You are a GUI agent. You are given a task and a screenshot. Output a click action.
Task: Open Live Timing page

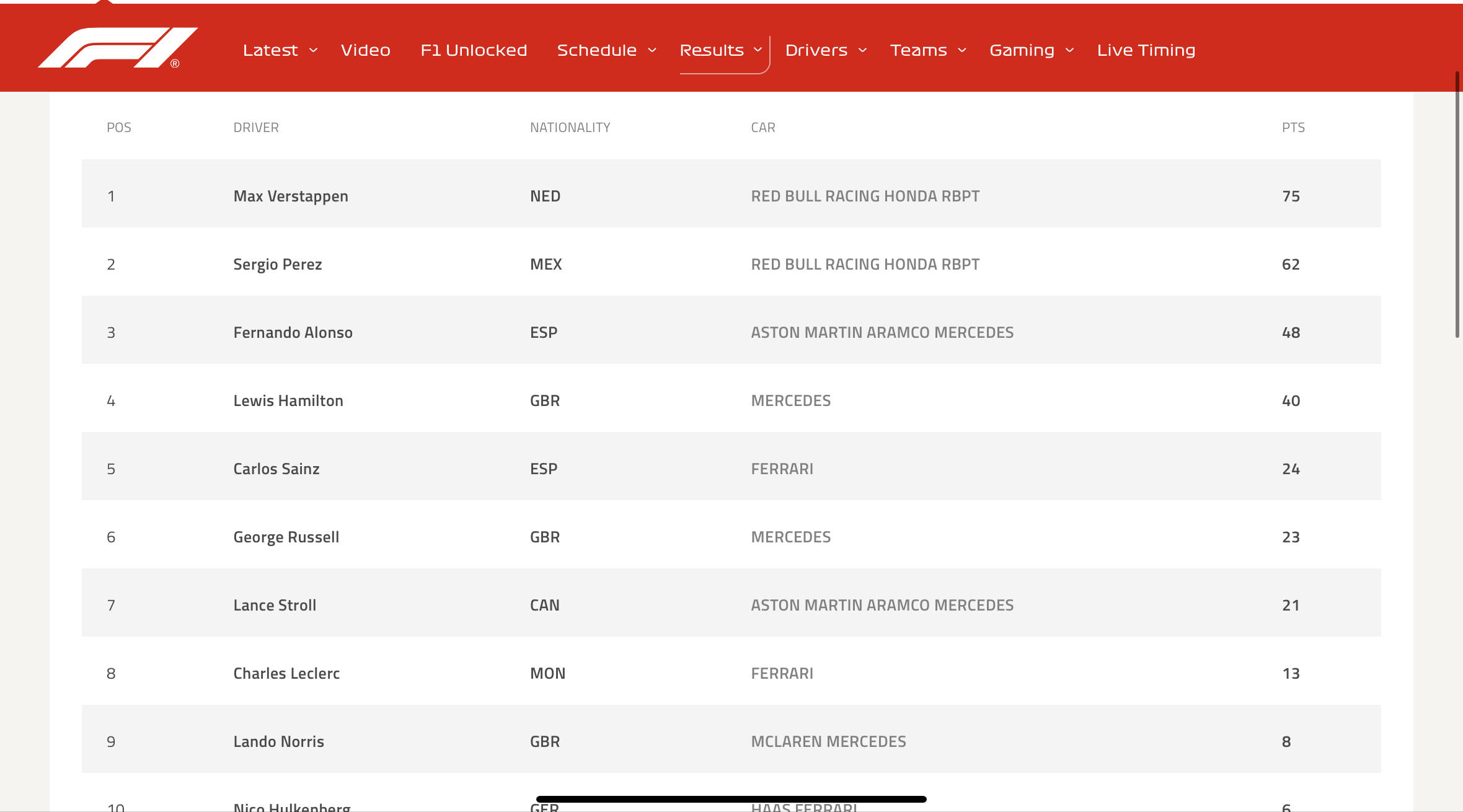[1146, 50]
